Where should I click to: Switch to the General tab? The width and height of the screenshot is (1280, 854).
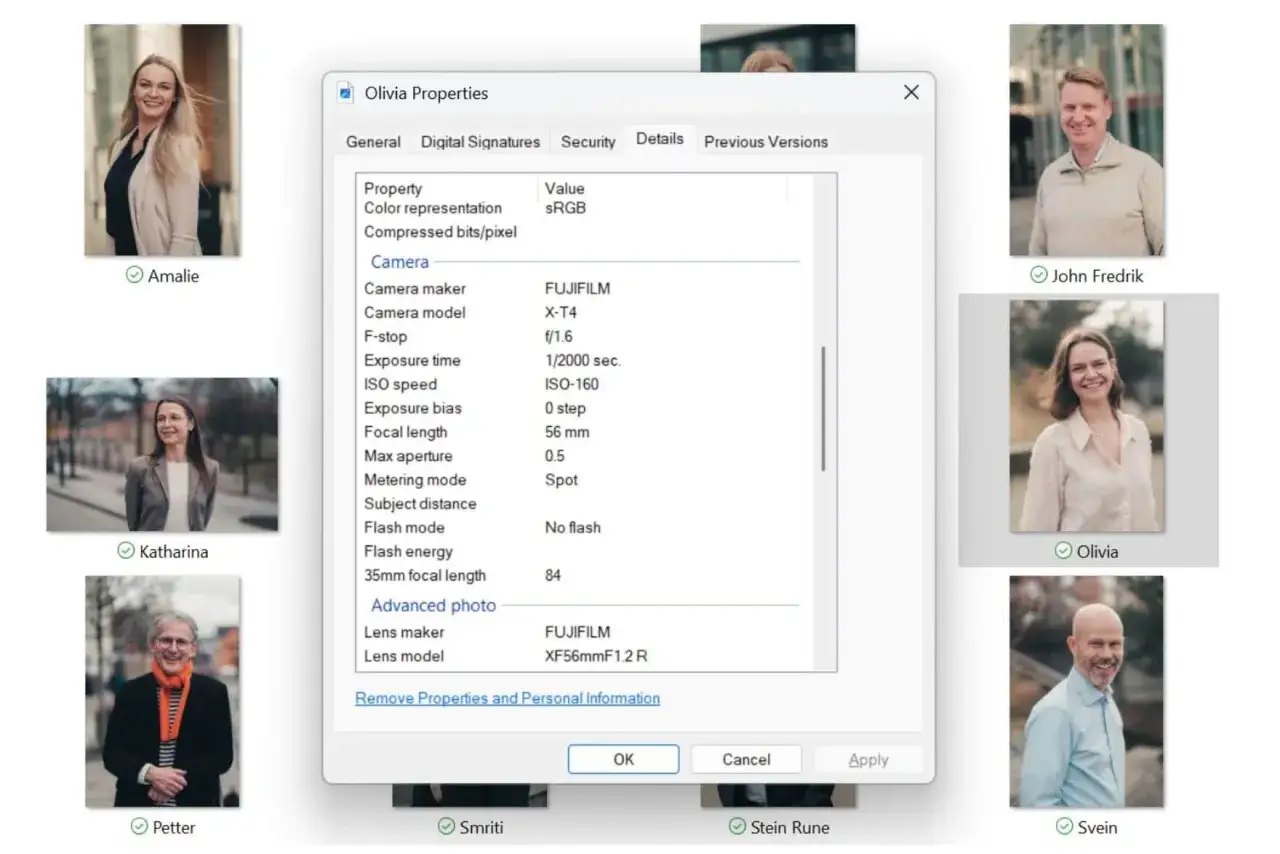(x=373, y=142)
